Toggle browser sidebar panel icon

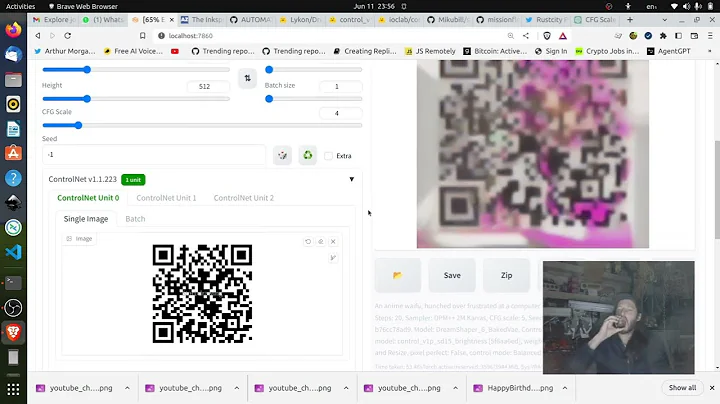pos(678,36)
